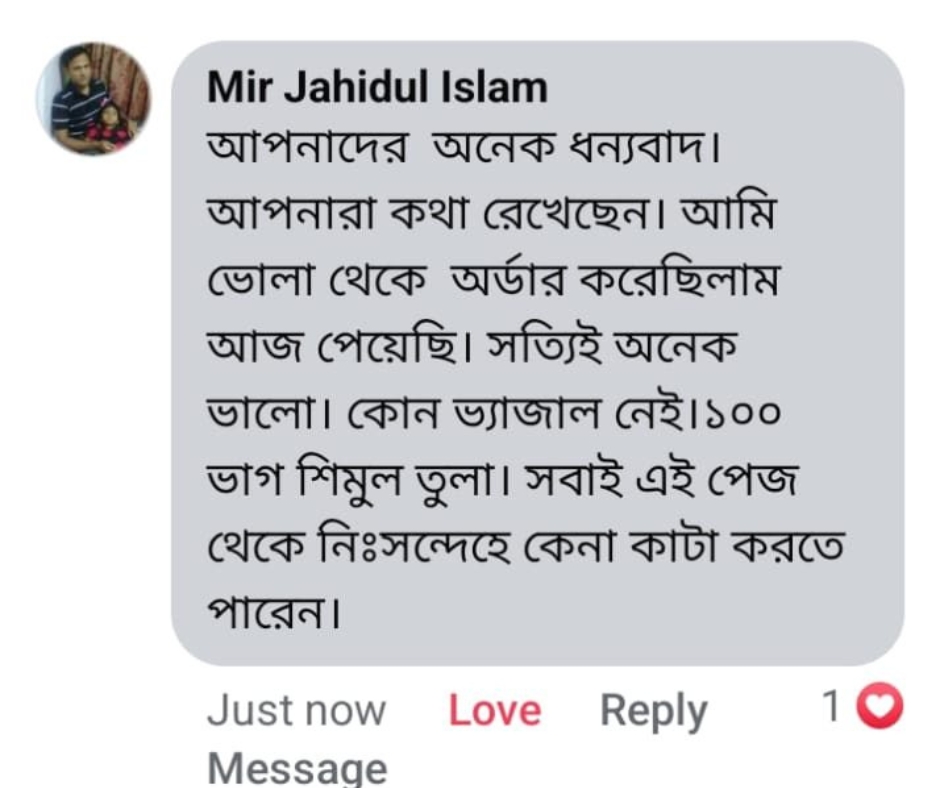Screen dimensions: 940x788
Task: Click the Message link below the comment
Action: click(296, 768)
